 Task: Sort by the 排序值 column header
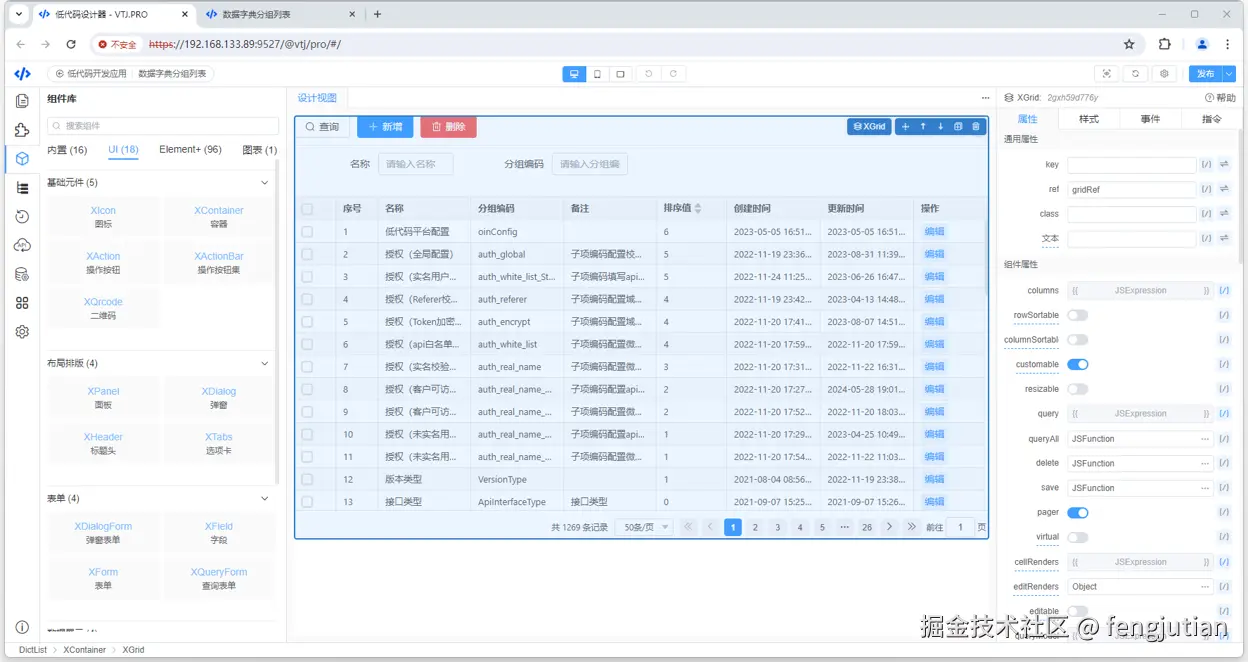(682, 209)
